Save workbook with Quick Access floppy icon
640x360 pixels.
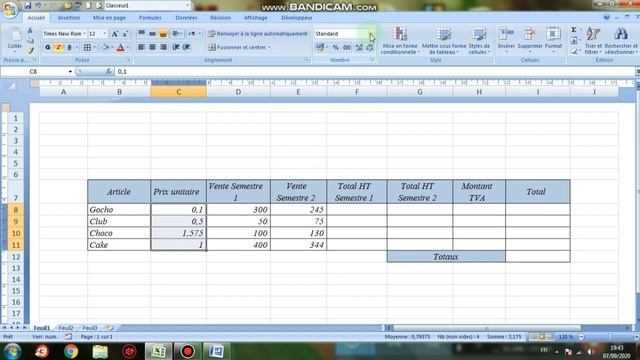28,6
